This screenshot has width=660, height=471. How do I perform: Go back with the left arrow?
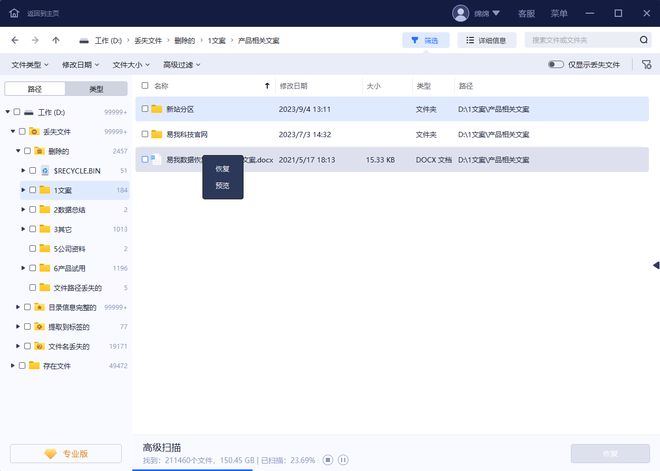15,40
